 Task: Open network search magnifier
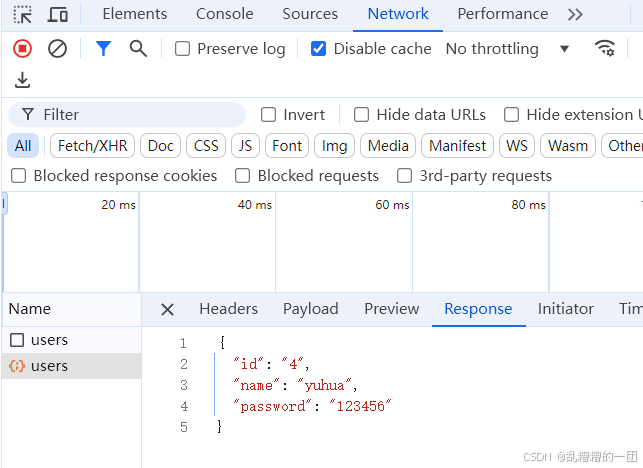pyautogui.click(x=138, y=48)
